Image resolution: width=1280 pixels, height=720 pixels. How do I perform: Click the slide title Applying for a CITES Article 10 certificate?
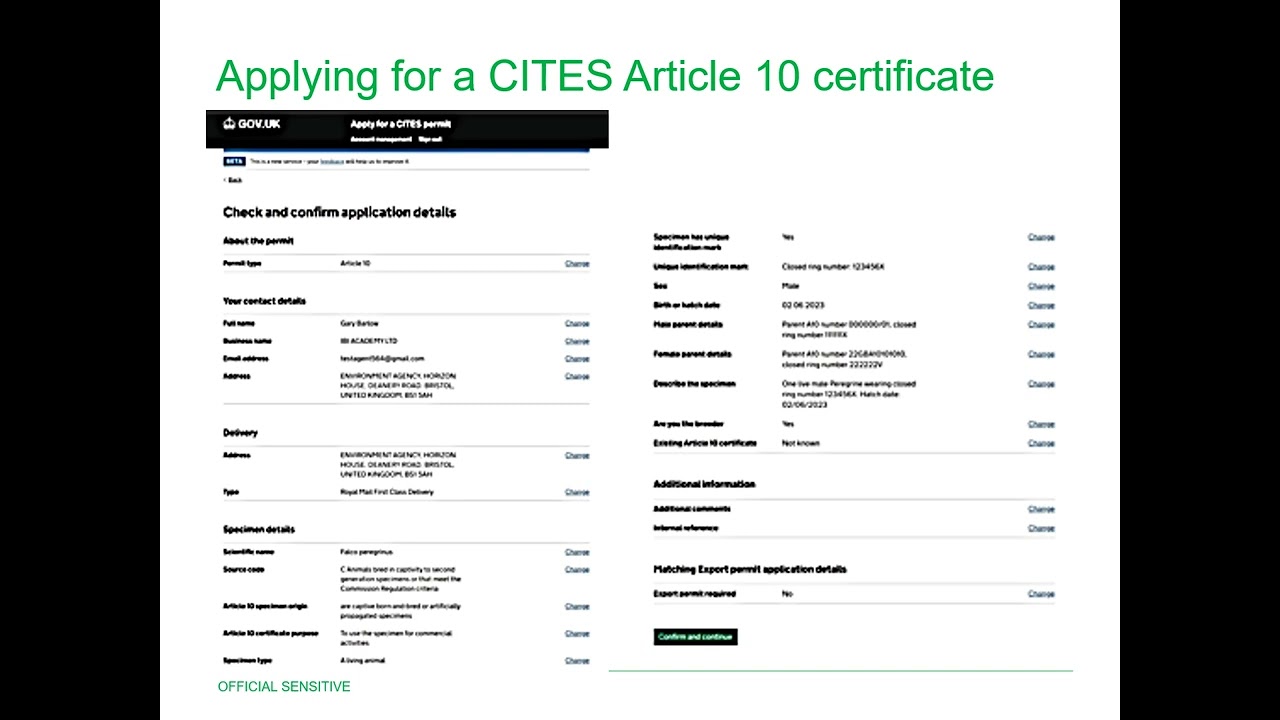coord(605,76)
